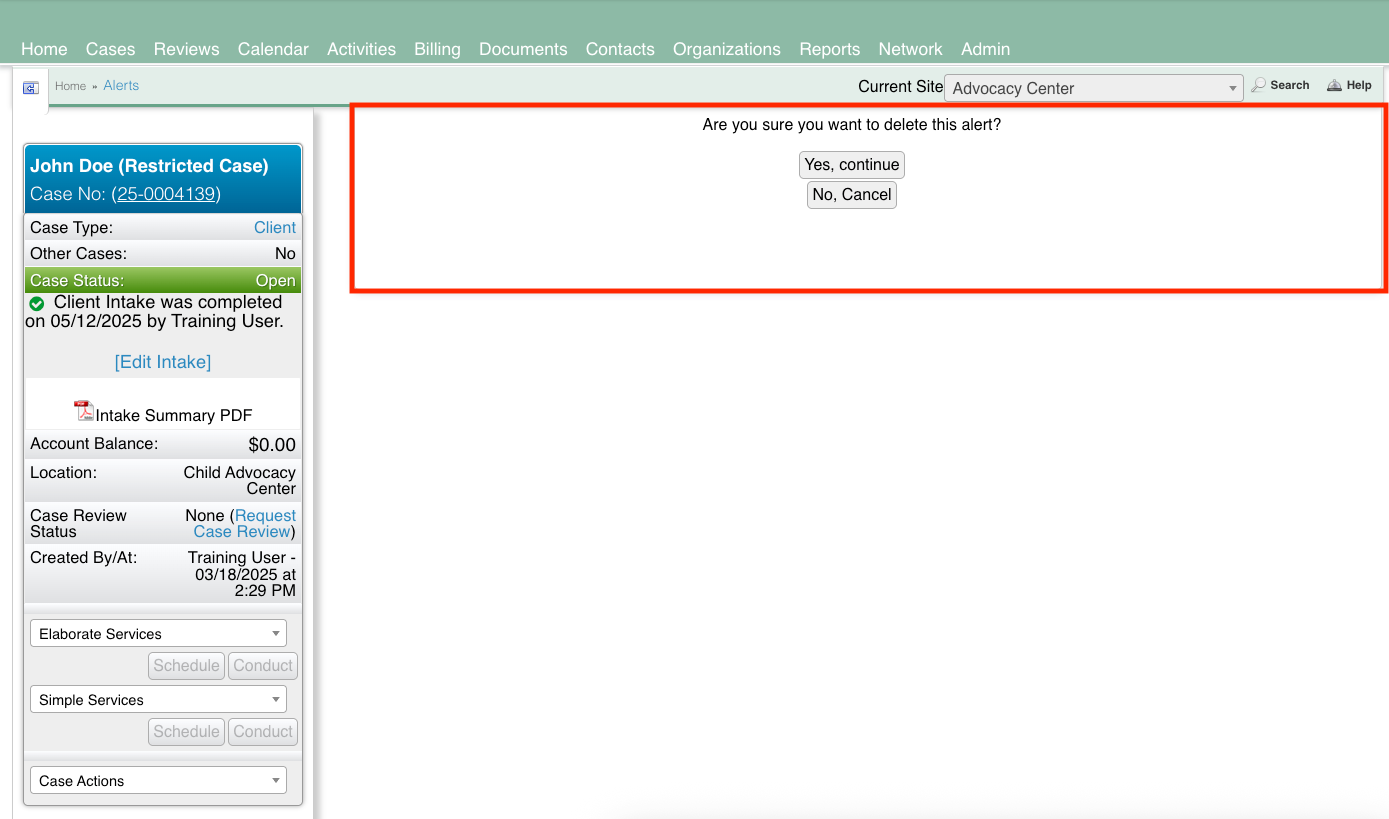Screen dimensions: 1389x819
Task: Click the Client case type link
Action: (x=275, y=228)
